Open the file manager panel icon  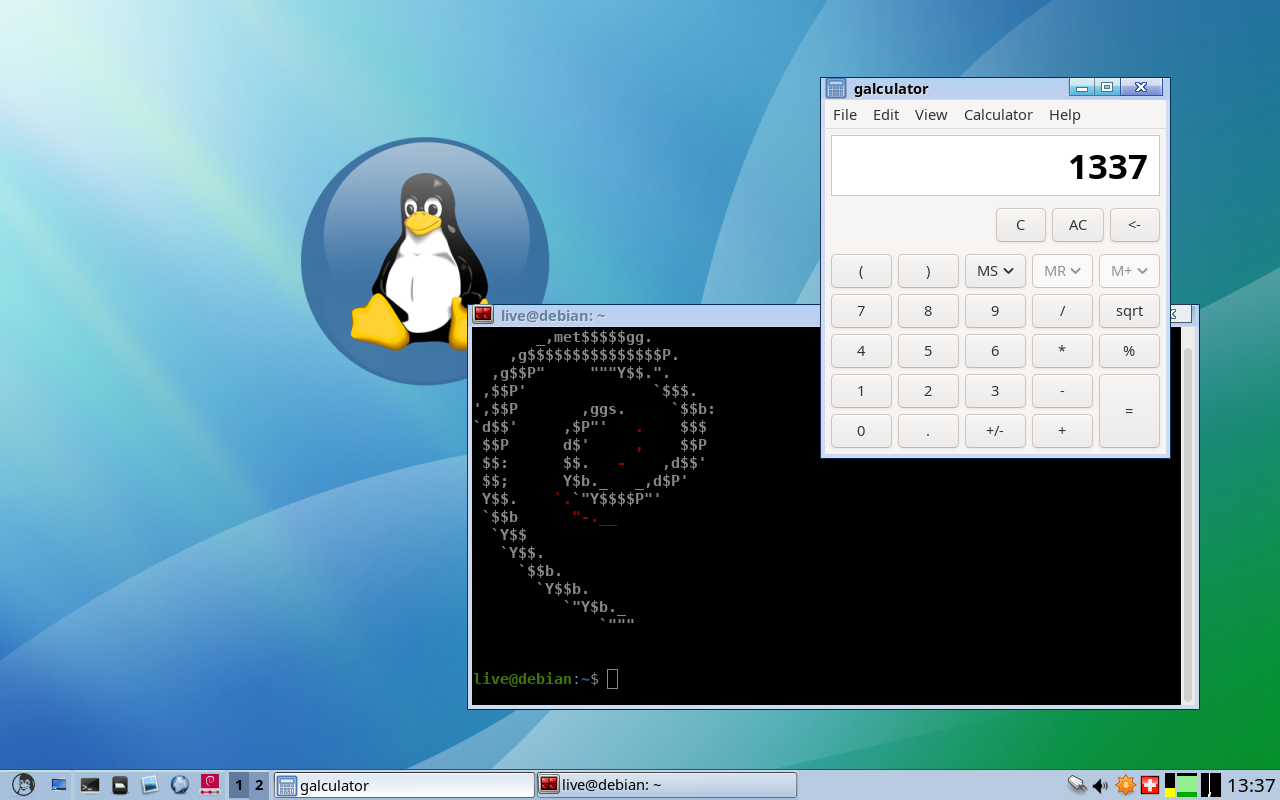coord(120,785)
